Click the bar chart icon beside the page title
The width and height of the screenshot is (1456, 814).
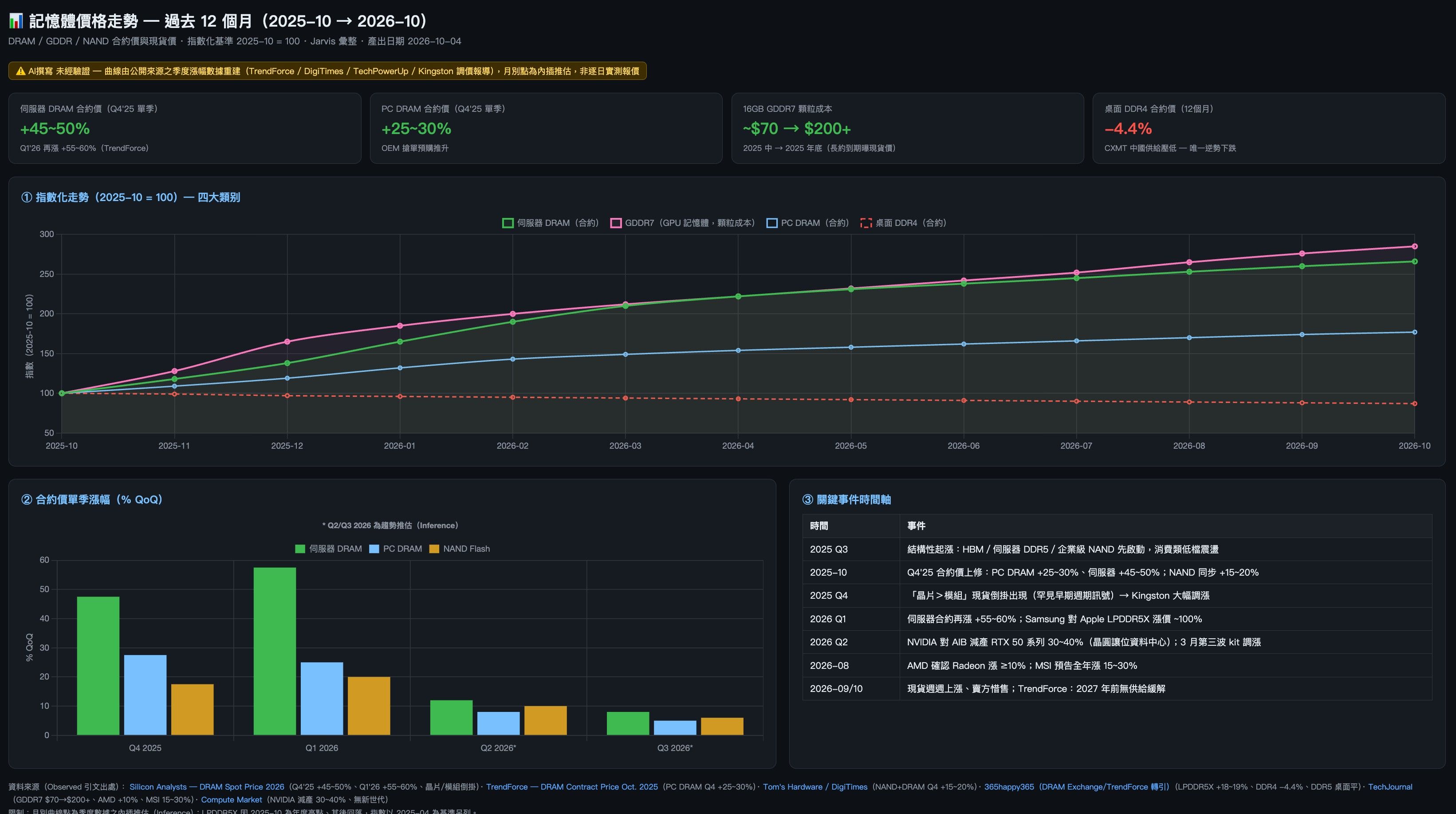pyautogui.click(x=16, y=21)
